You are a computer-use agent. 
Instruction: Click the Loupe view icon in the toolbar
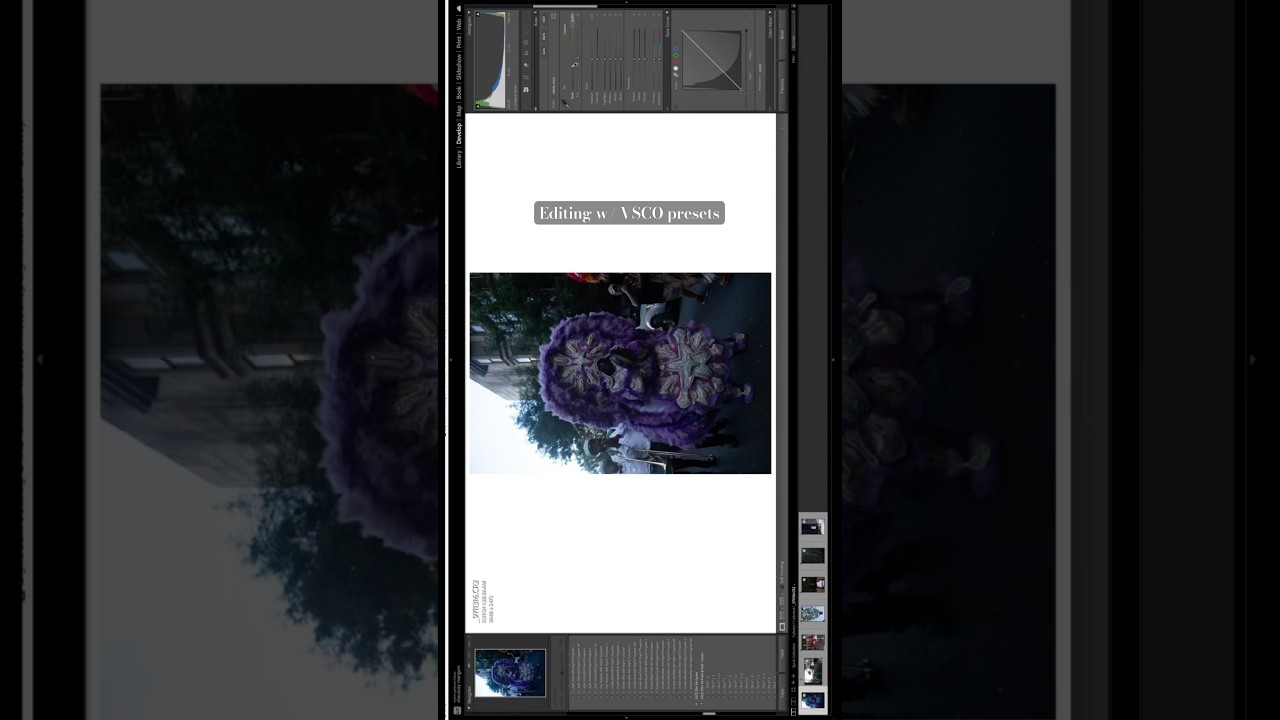[x=782, y=626]
